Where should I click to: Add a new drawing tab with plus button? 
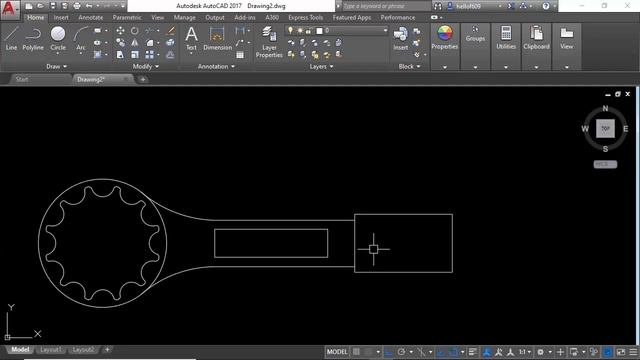[x=143, y=80]
